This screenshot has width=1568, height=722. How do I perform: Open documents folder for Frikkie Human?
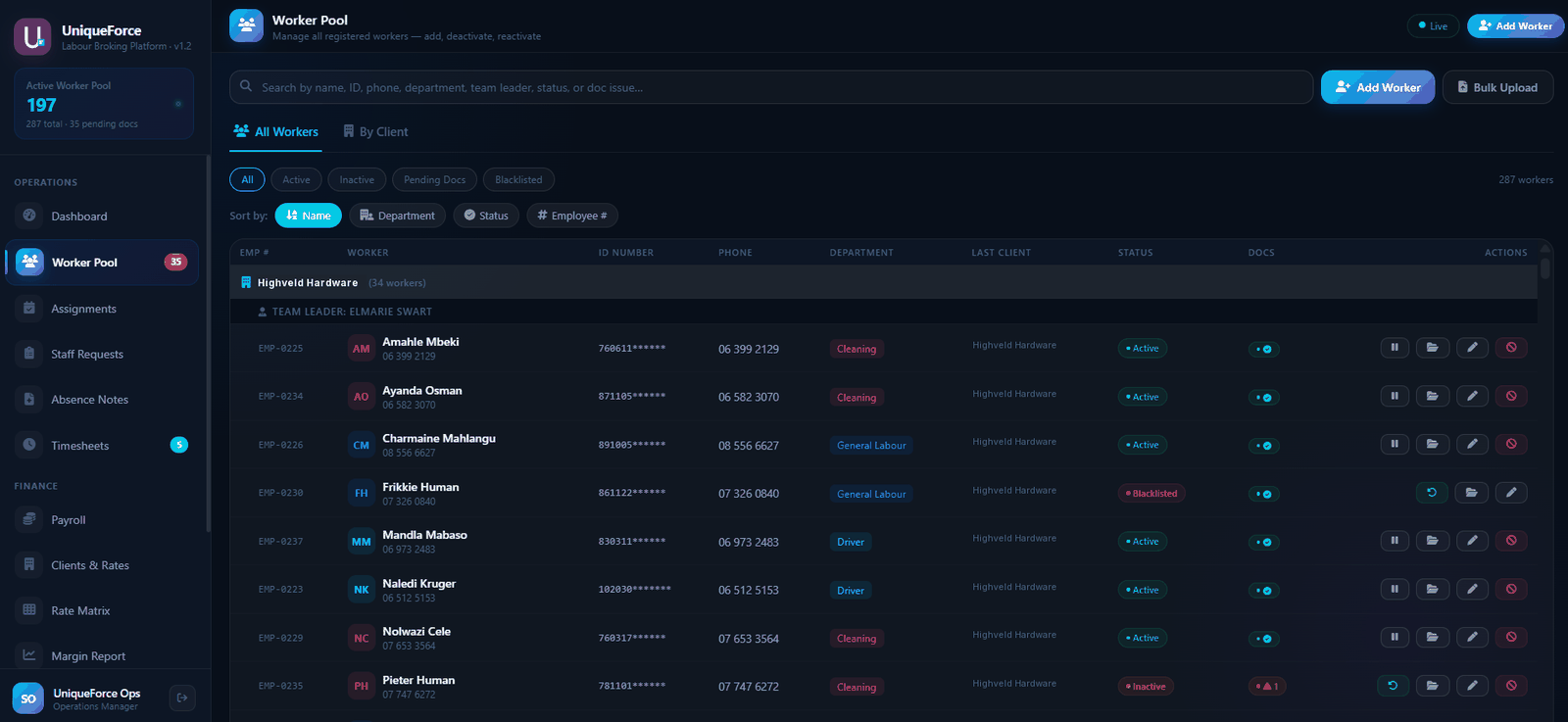1472,493
